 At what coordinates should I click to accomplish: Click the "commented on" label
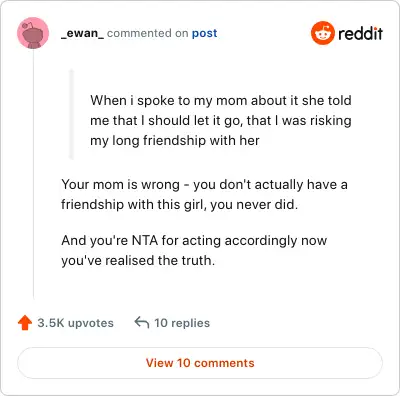[x=148, y=33]
